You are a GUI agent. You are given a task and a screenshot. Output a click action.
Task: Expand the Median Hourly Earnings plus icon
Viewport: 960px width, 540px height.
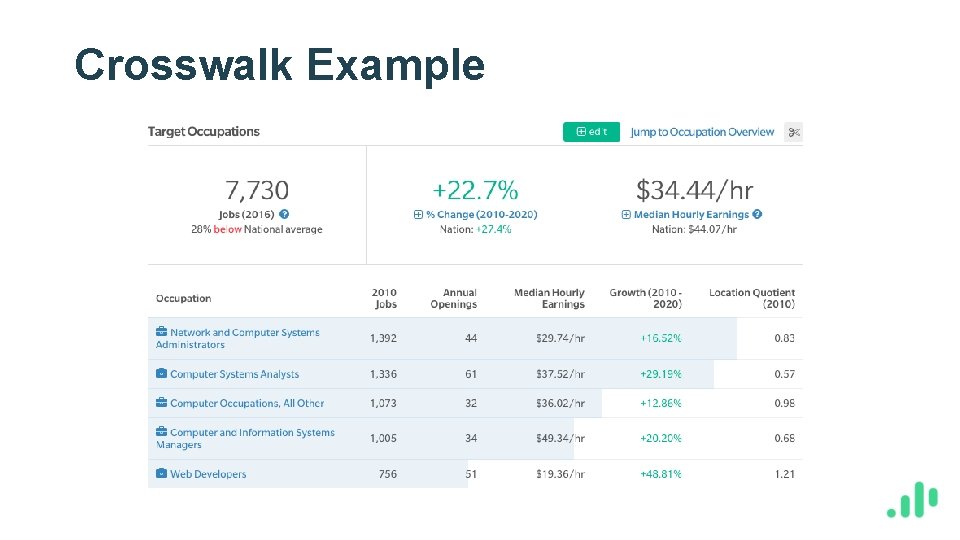click(x=626, y=214)
